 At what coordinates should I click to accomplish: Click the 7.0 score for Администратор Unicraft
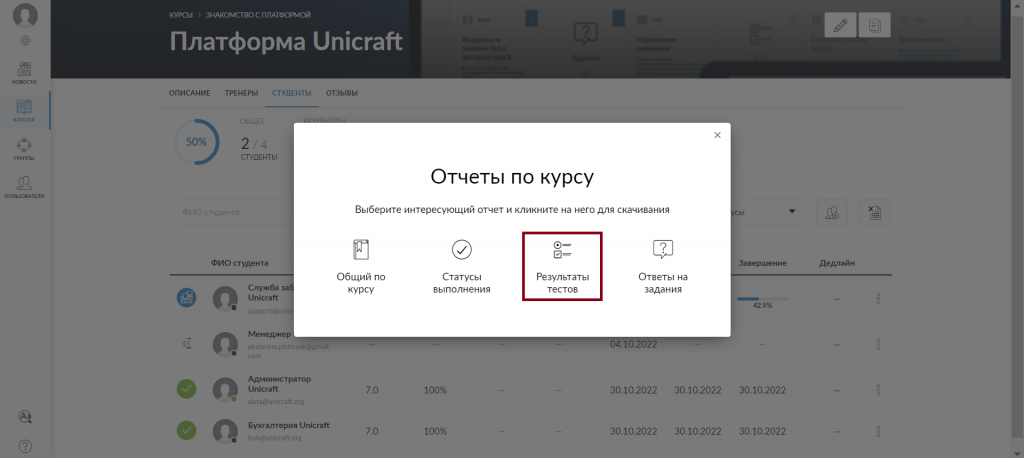(x=372, y=391)
